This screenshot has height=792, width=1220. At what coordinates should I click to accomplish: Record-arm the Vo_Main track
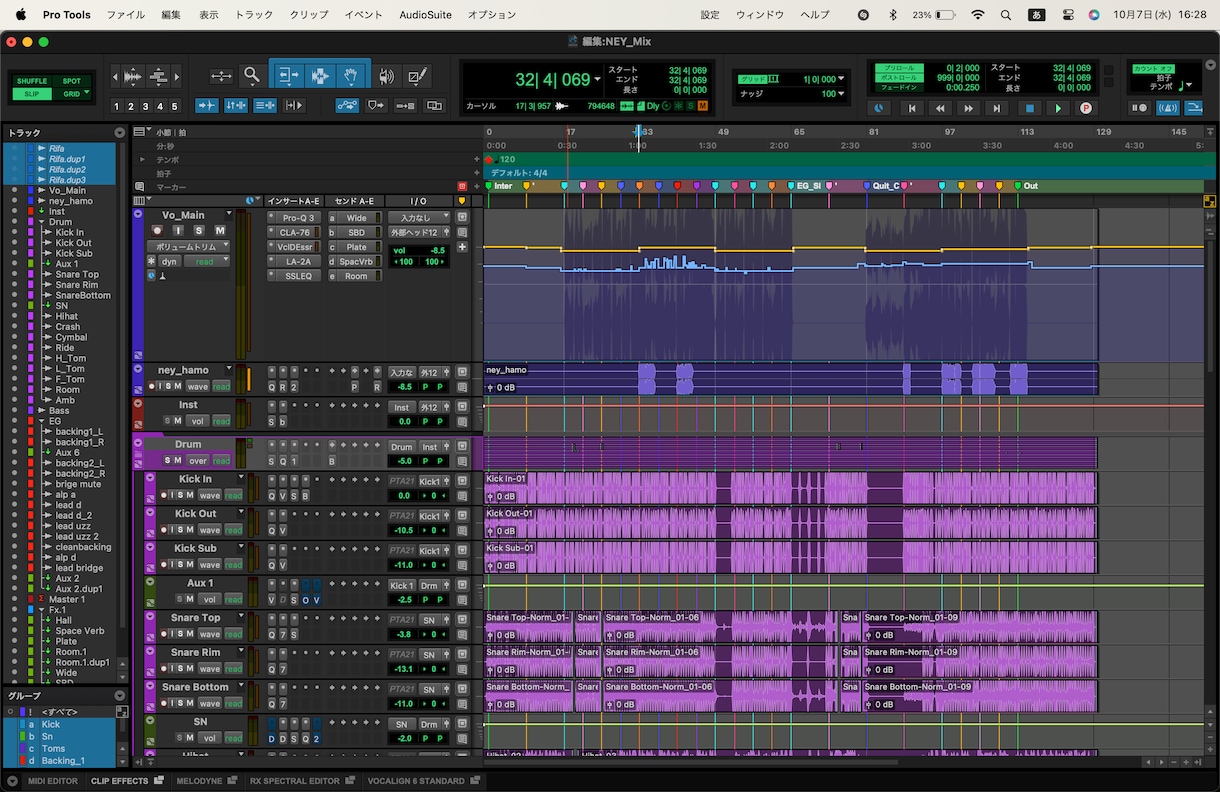(157, 231)
